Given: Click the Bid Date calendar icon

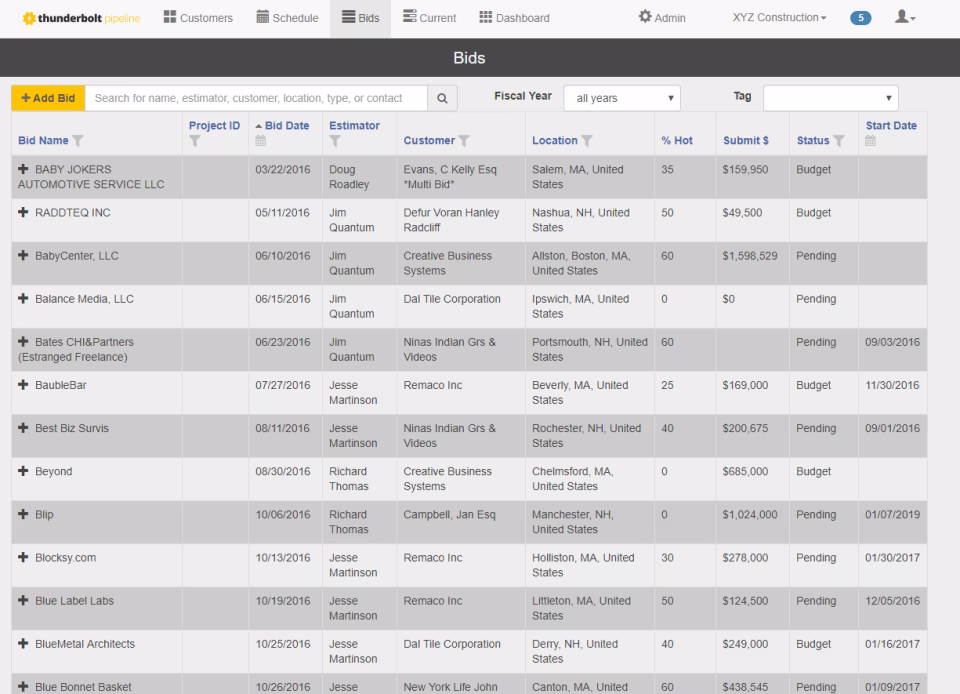Looking at the screenshot, I should point(261,141).
